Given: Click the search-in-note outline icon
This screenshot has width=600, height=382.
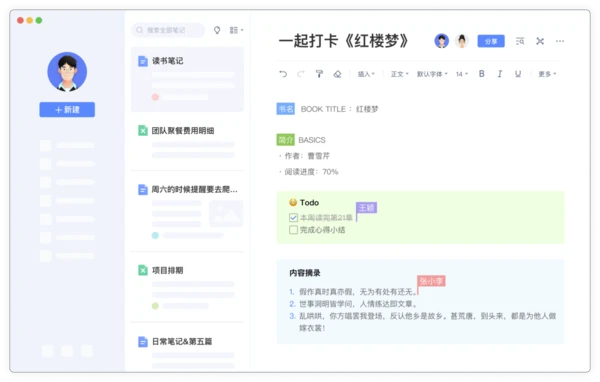Looking at the screenshot, I should 520,41.
